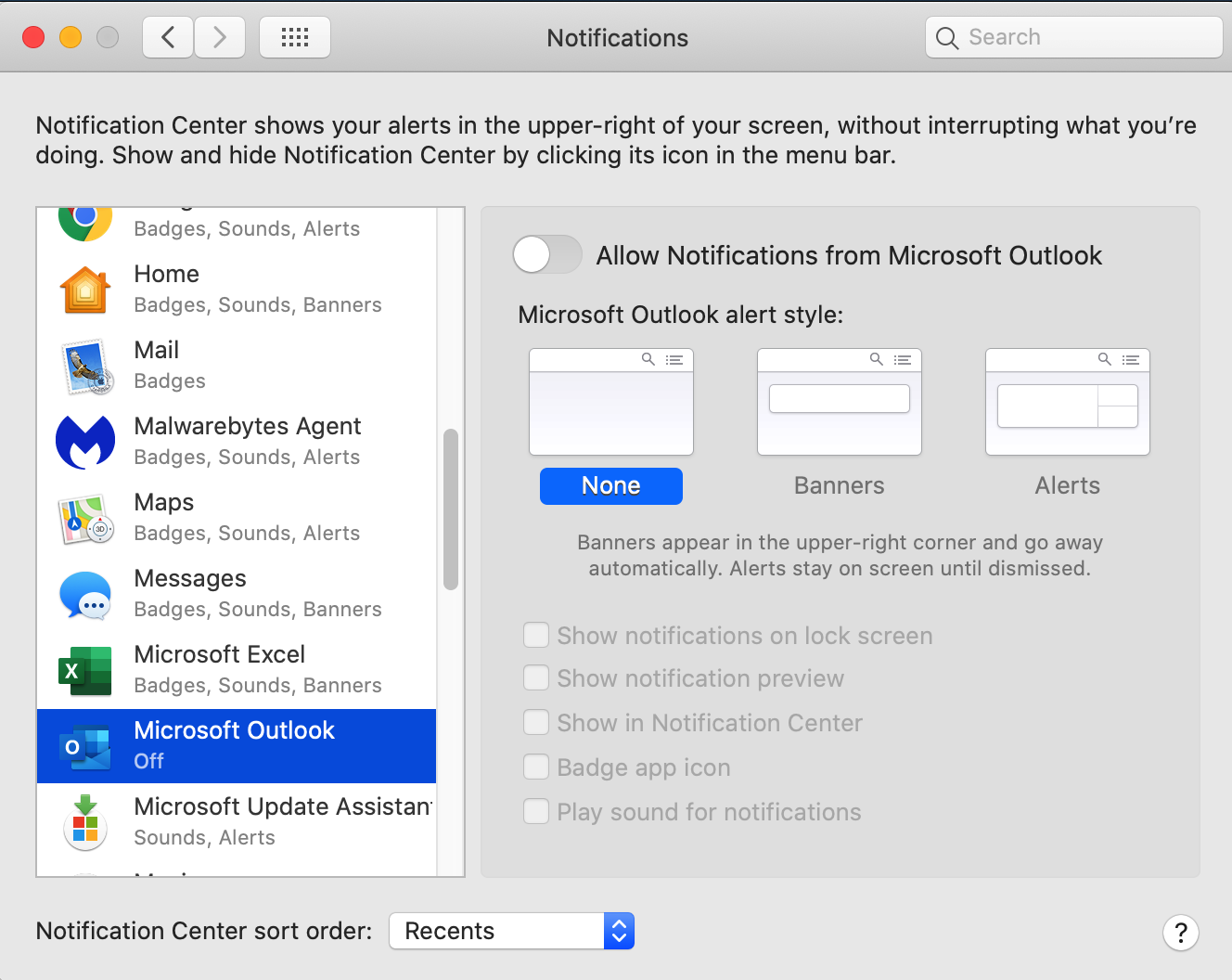Screen dimensions: 1232x980
Task: Check Badge app icon
Action: pos(536,767)
